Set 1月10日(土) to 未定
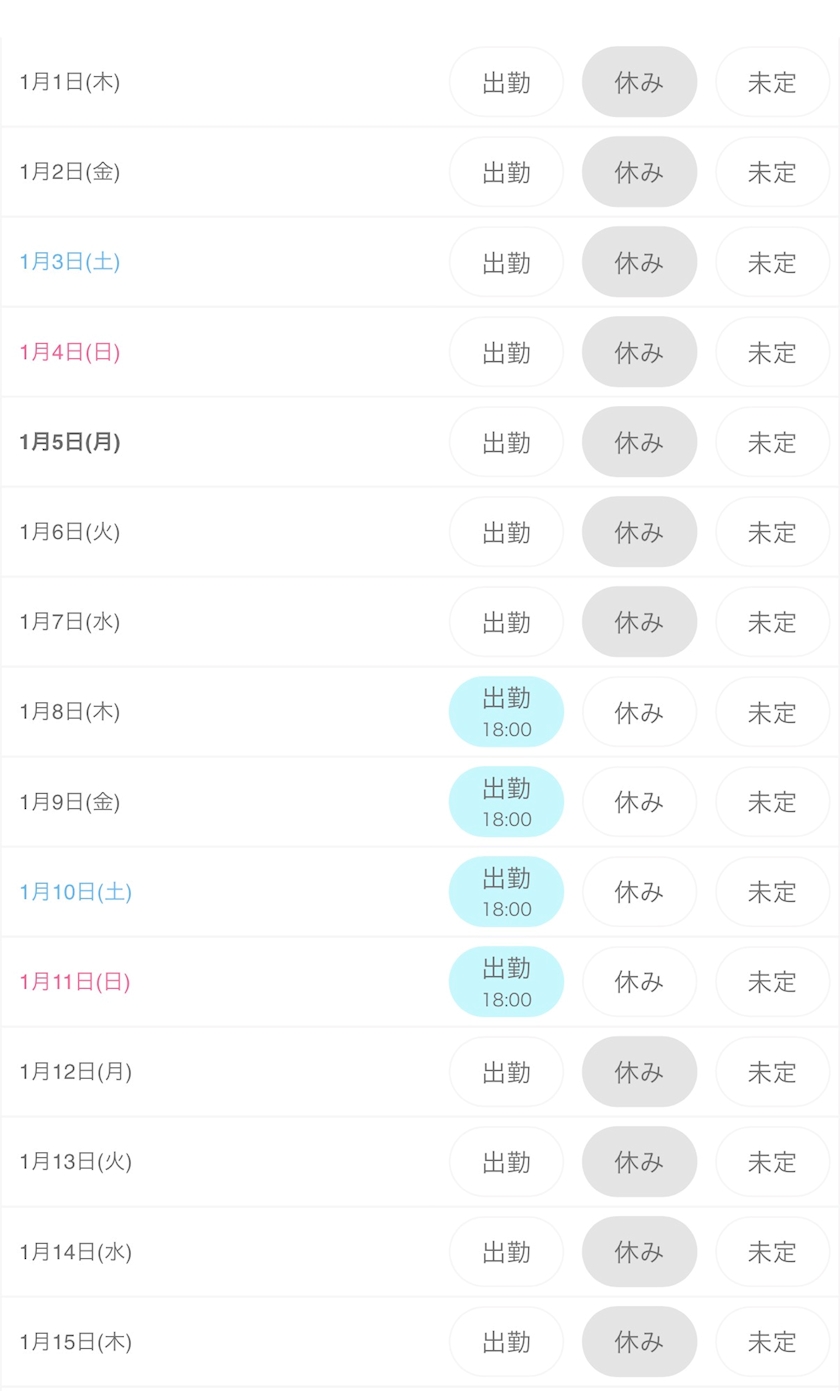The height and width of the screenshot is (1391, 840). pyautogui.click(x=772, y=892)
